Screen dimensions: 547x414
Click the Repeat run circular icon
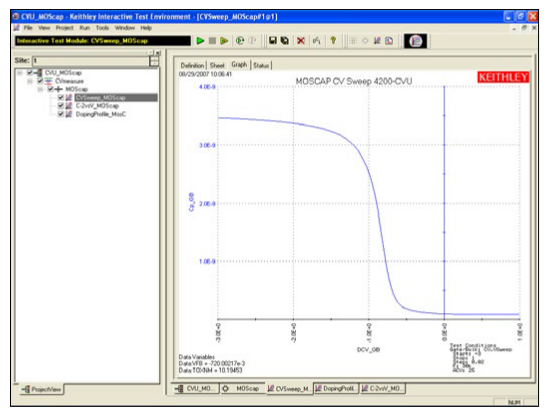(x=240, y=41)
